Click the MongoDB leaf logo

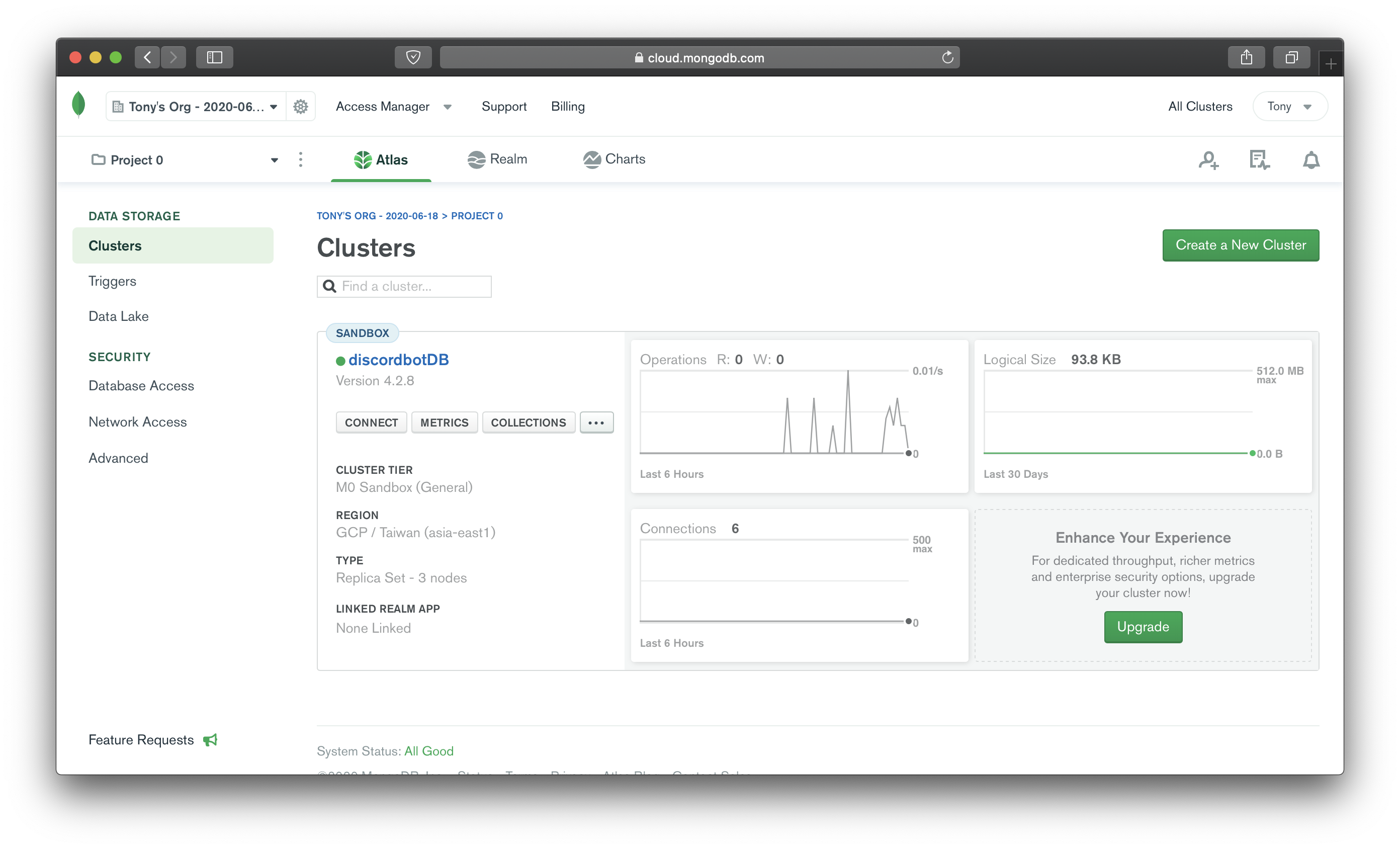pyautogui.click(x=78, y=105)
